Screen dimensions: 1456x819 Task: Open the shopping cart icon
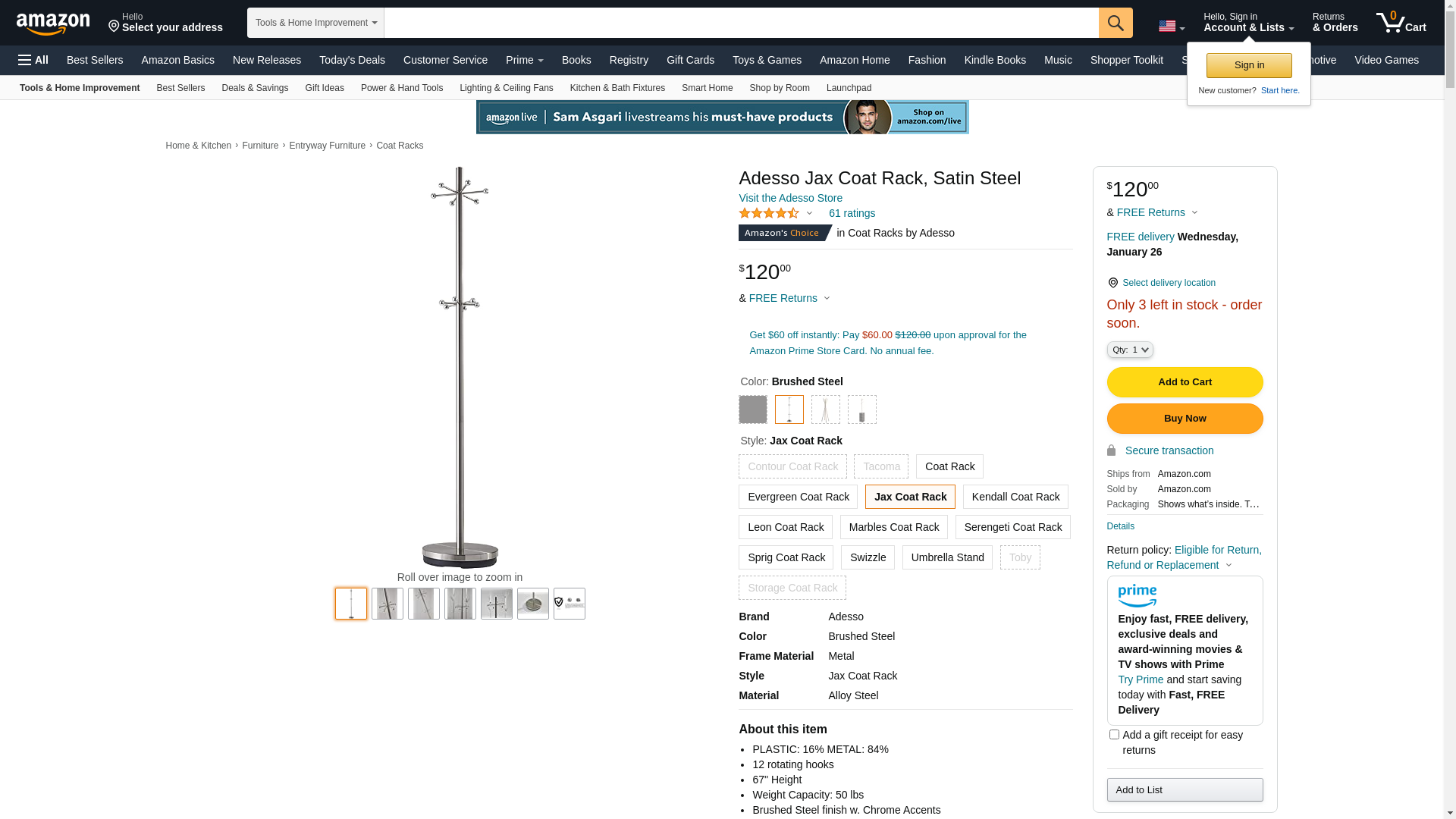(x=1400, y=23)
